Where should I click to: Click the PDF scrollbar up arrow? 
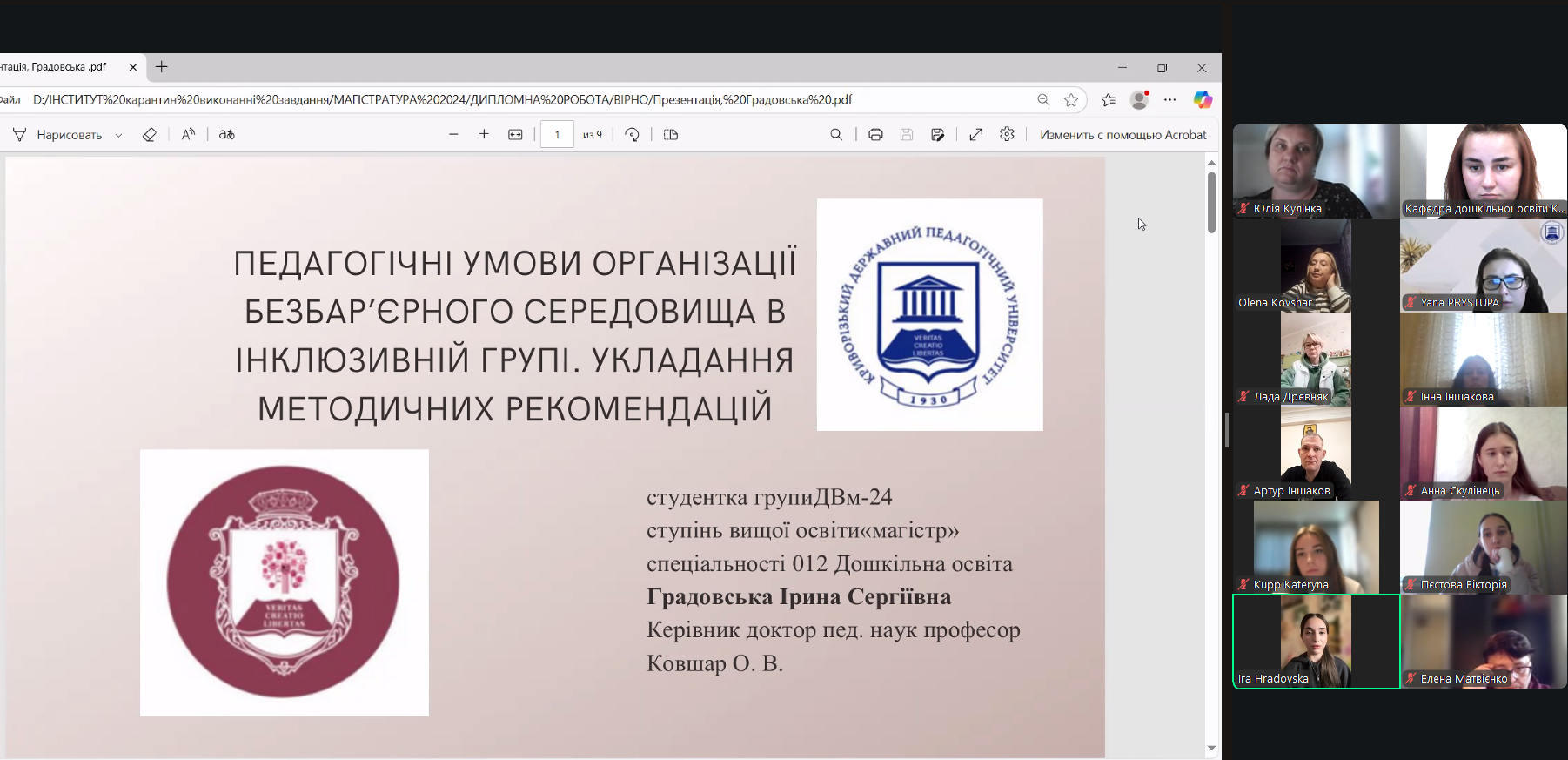point(1211,163)
